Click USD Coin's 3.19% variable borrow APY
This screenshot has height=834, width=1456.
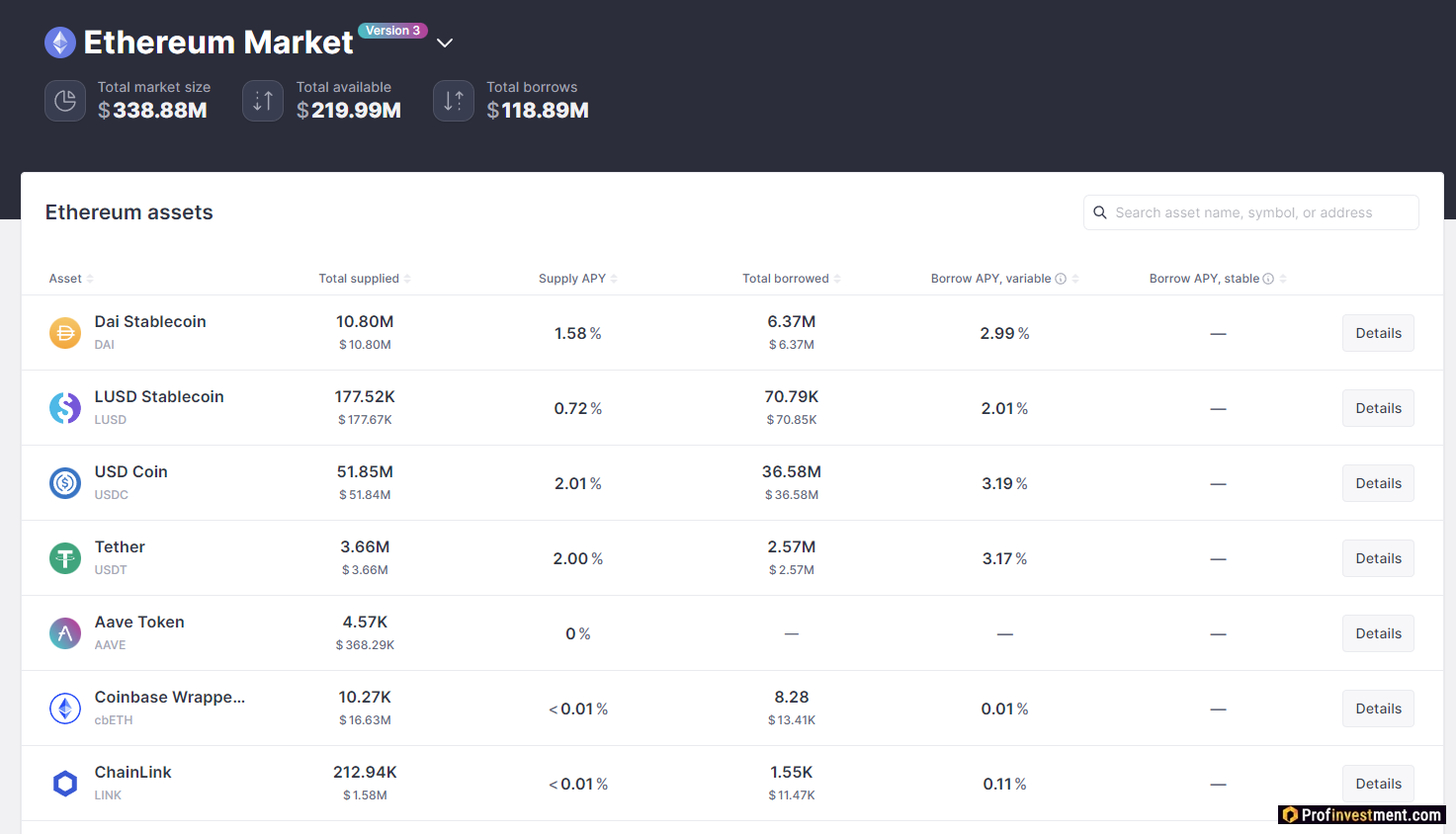click(1005, 483)
